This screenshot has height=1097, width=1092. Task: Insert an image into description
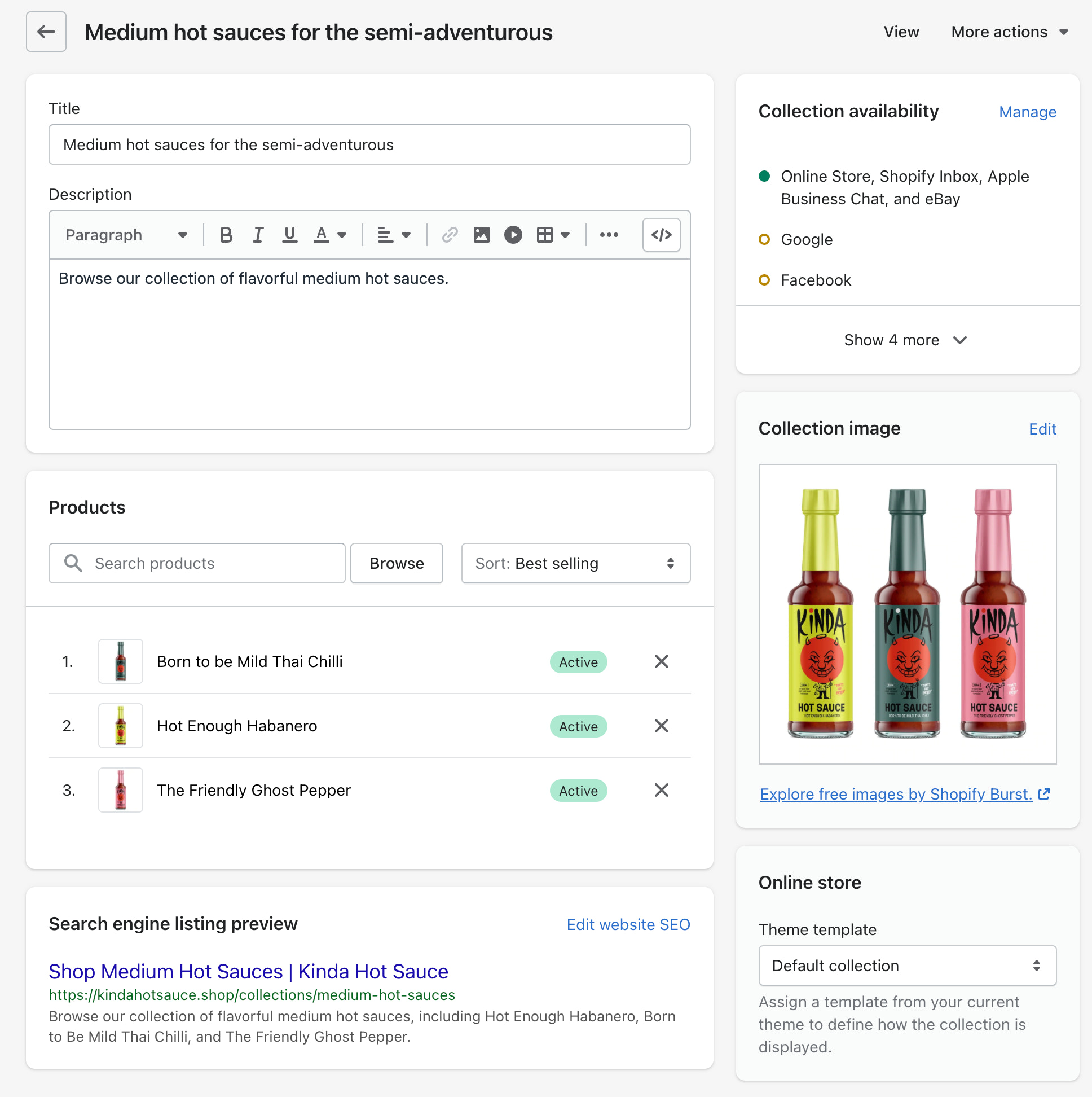tap(481, 235)
